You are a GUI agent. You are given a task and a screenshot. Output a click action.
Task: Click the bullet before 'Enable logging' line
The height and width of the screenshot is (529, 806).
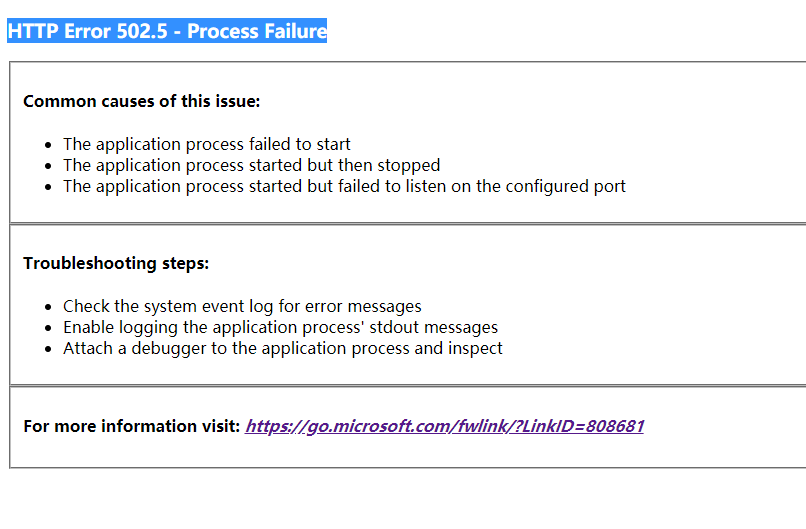click(49, 328)
